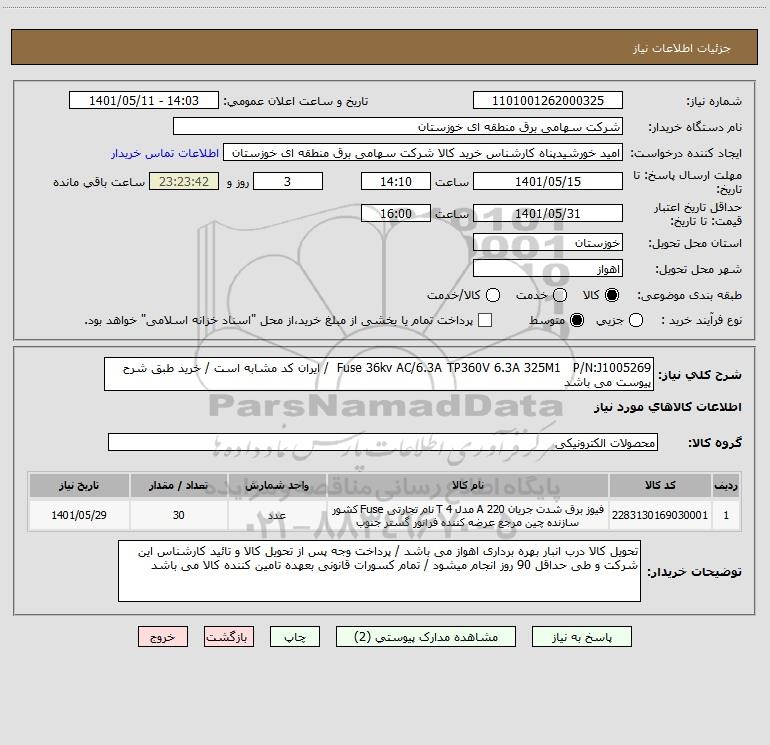The image size is (770, 745).
Task: Click request number field 1101001262000325
Action: (548, 101)
